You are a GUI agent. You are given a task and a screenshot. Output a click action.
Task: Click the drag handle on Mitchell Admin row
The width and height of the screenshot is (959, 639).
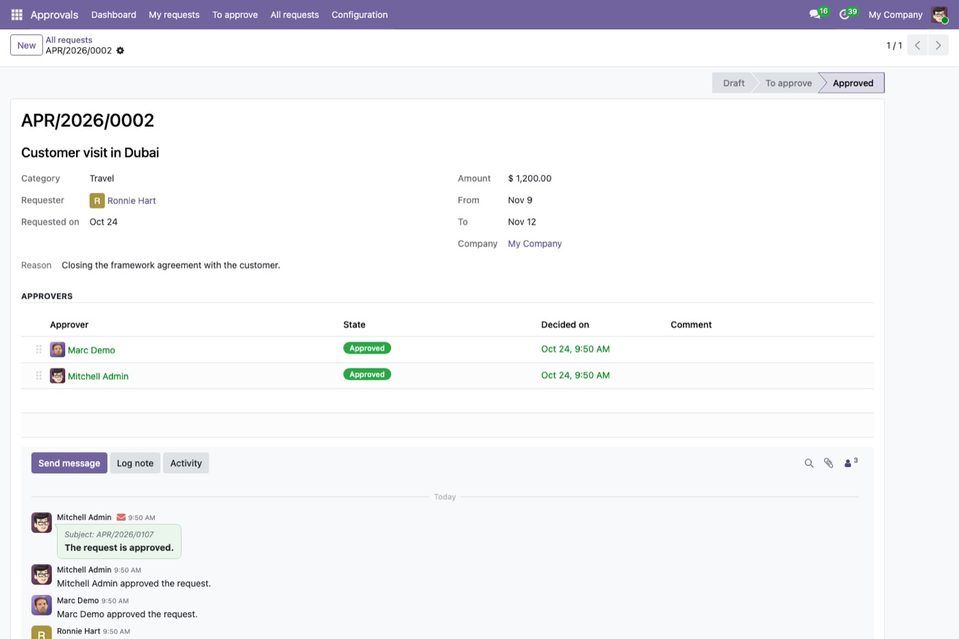39,376
